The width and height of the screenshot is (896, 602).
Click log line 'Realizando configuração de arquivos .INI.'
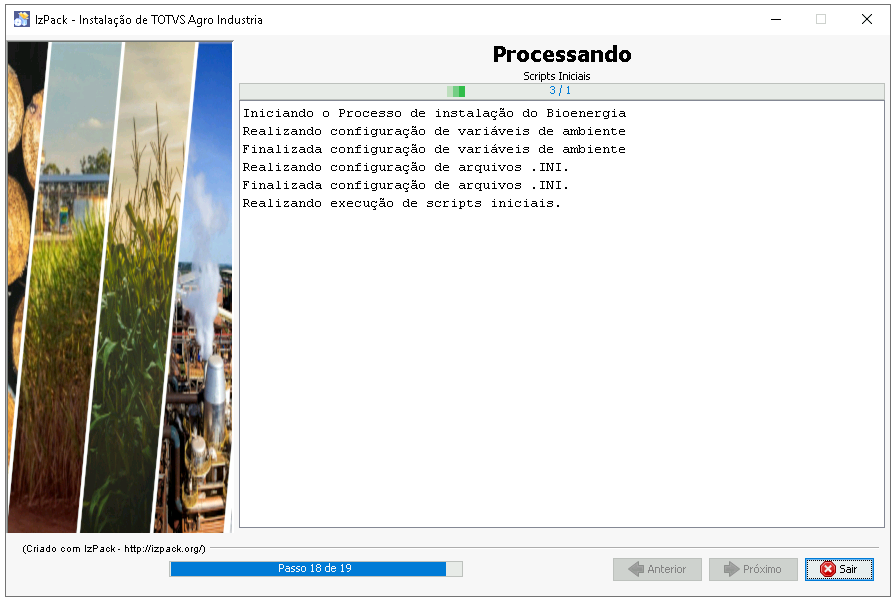tap(406, 167)
